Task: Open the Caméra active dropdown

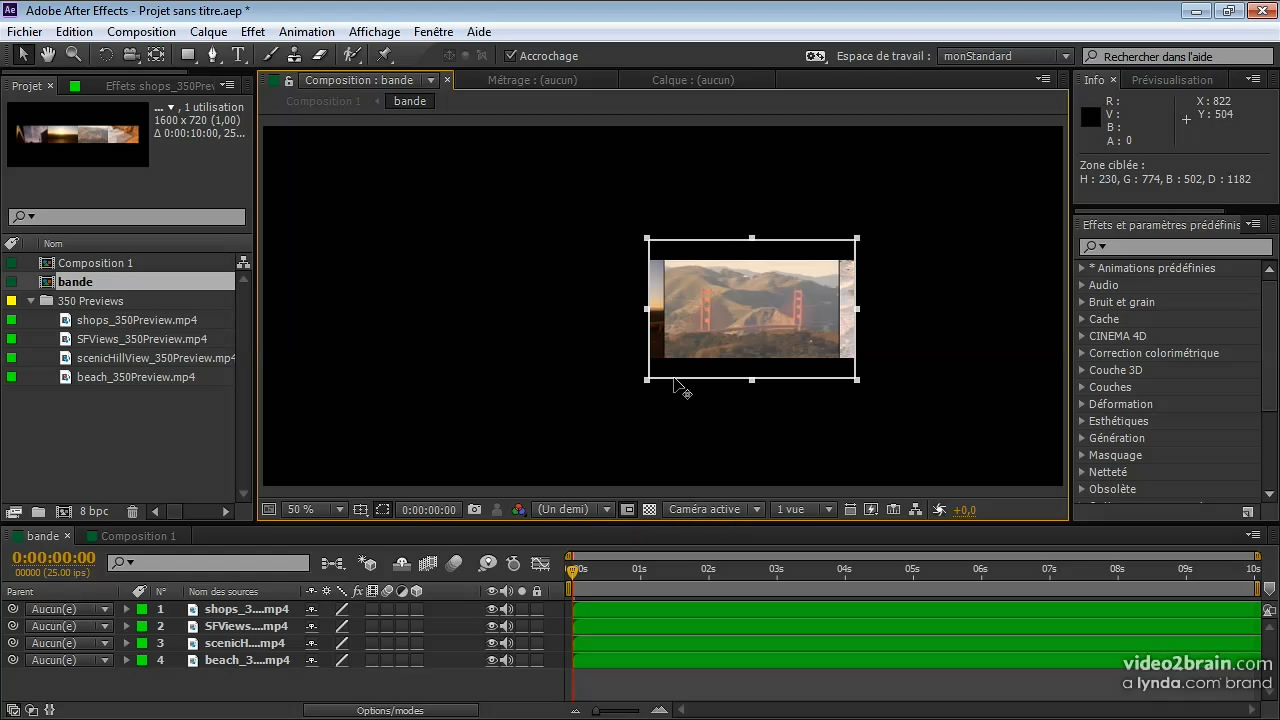Action: pos(714,509)
